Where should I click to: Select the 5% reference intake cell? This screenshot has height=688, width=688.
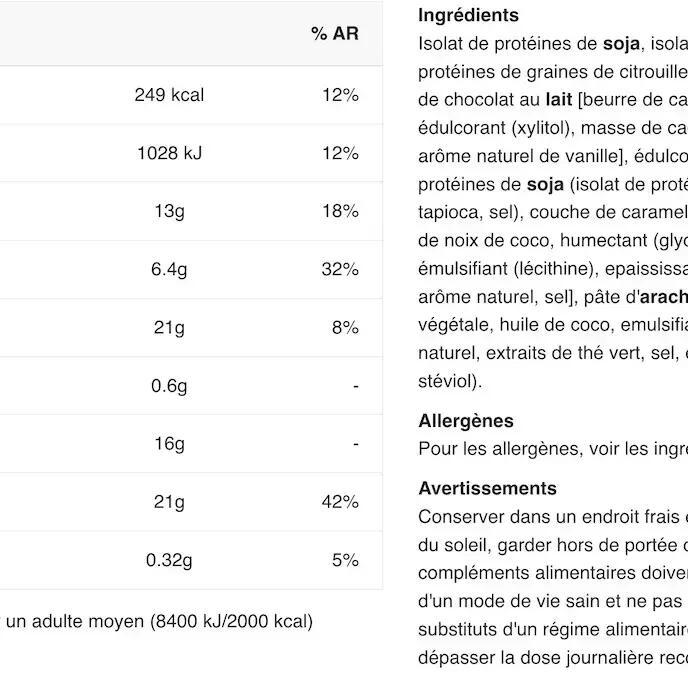[345, 560]
